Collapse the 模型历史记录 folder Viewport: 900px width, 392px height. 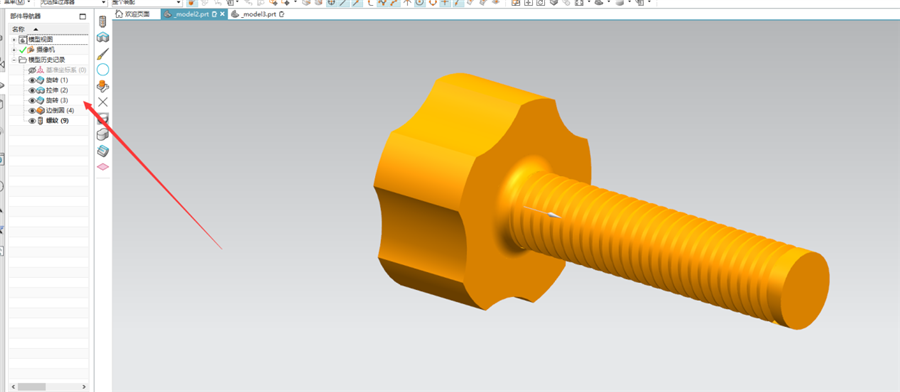point(14,60)
